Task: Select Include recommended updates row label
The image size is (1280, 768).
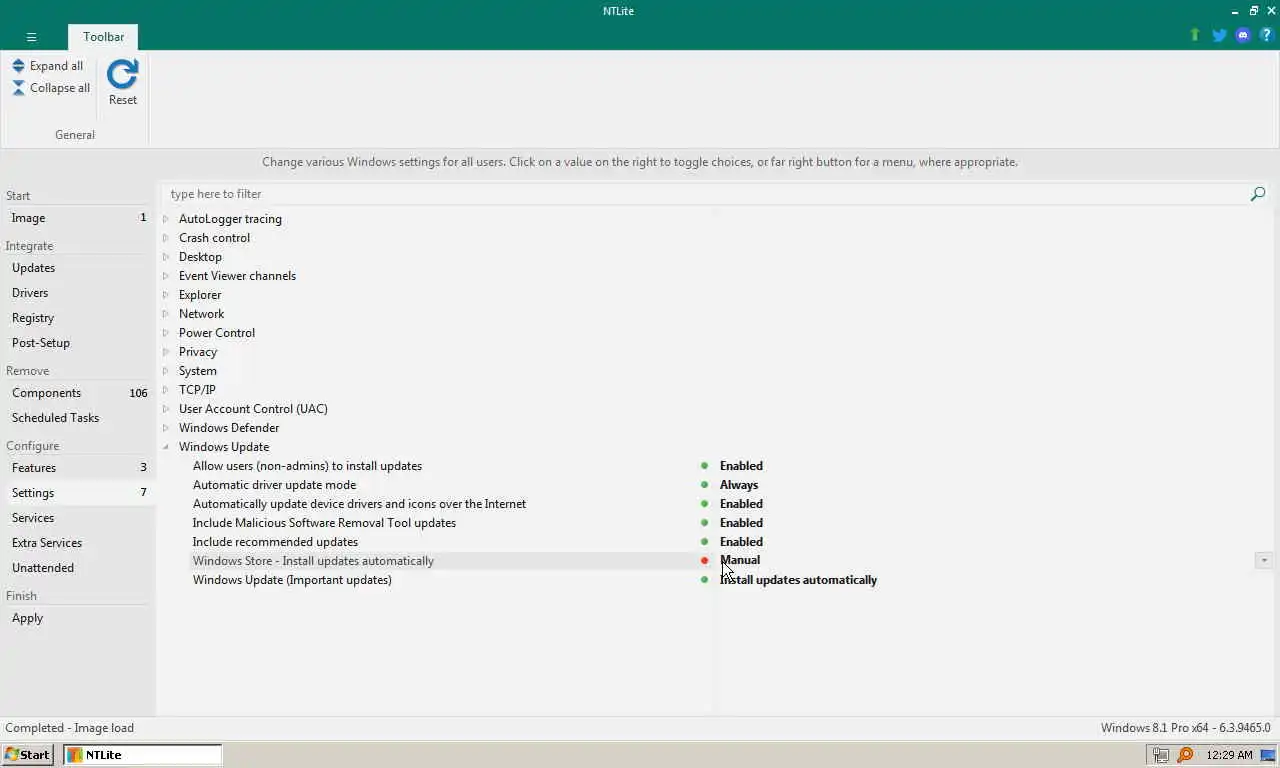Action: [275, 542]
